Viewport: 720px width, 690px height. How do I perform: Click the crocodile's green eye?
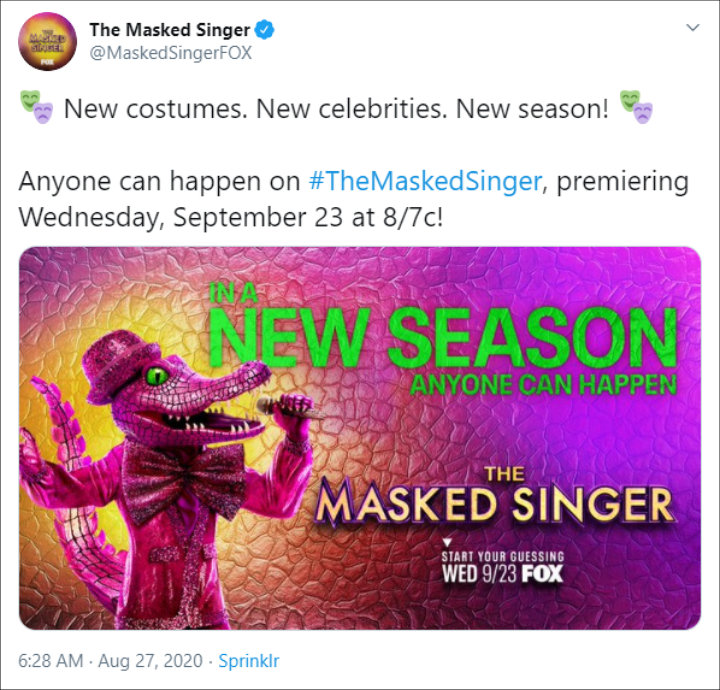click(x=158, y=376)
